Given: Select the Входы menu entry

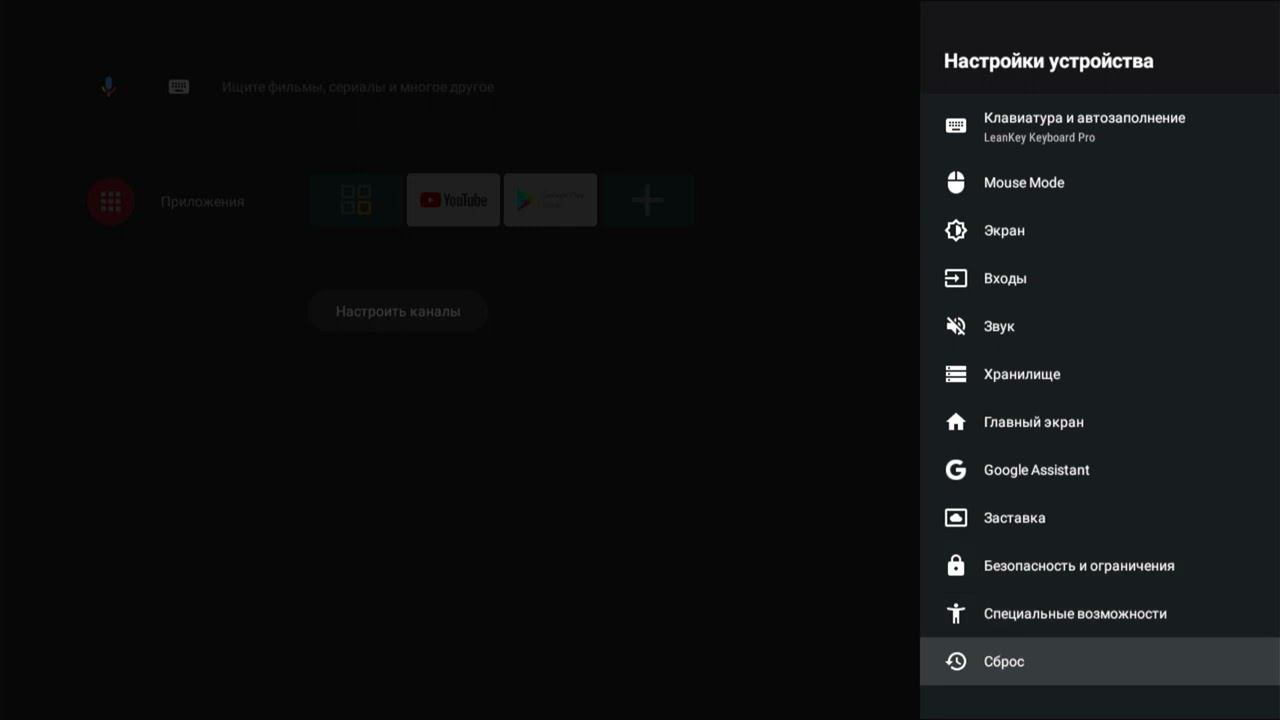Looking at the screenshot, I should [x=1100, y=278].
